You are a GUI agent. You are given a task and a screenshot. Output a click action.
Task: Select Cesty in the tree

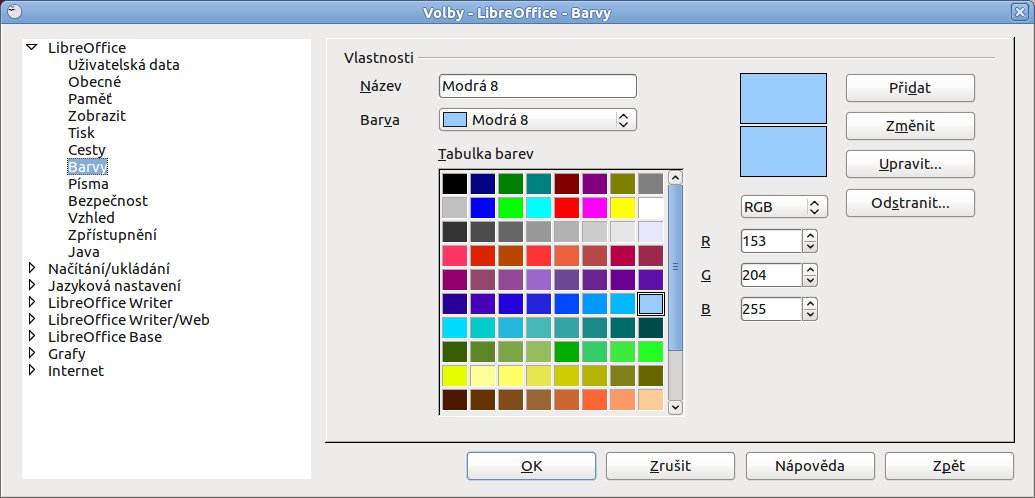(86, 150)
